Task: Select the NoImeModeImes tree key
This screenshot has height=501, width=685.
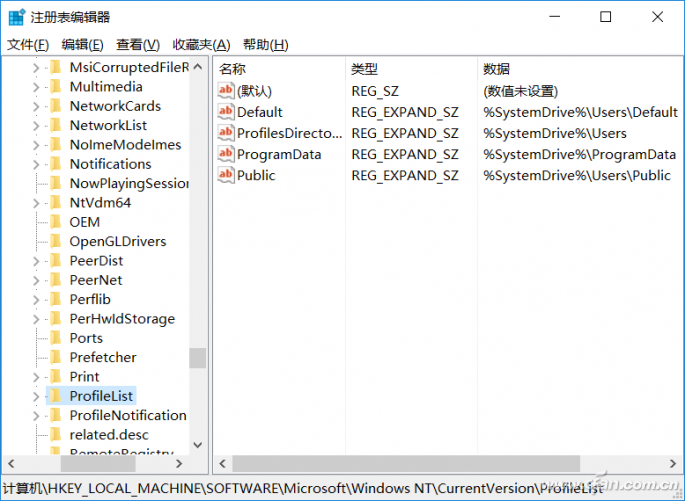Action: 125,145
